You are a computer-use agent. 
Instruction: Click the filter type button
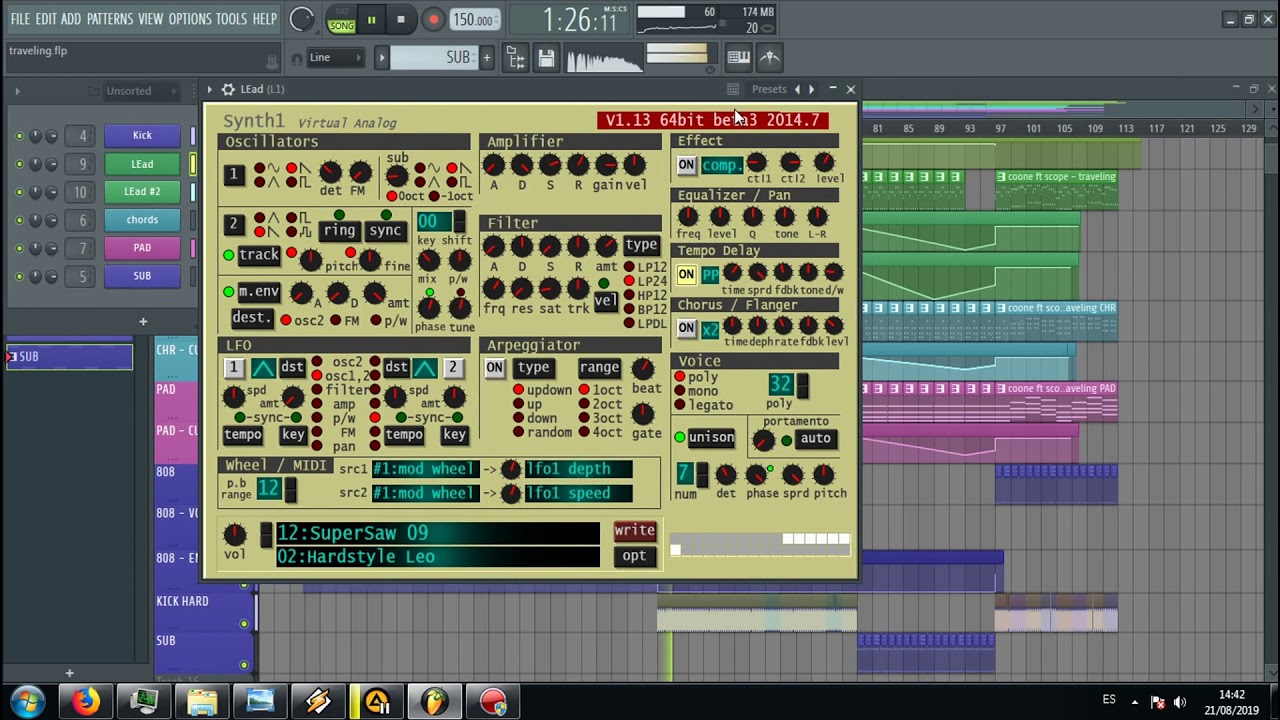point(641,245)
